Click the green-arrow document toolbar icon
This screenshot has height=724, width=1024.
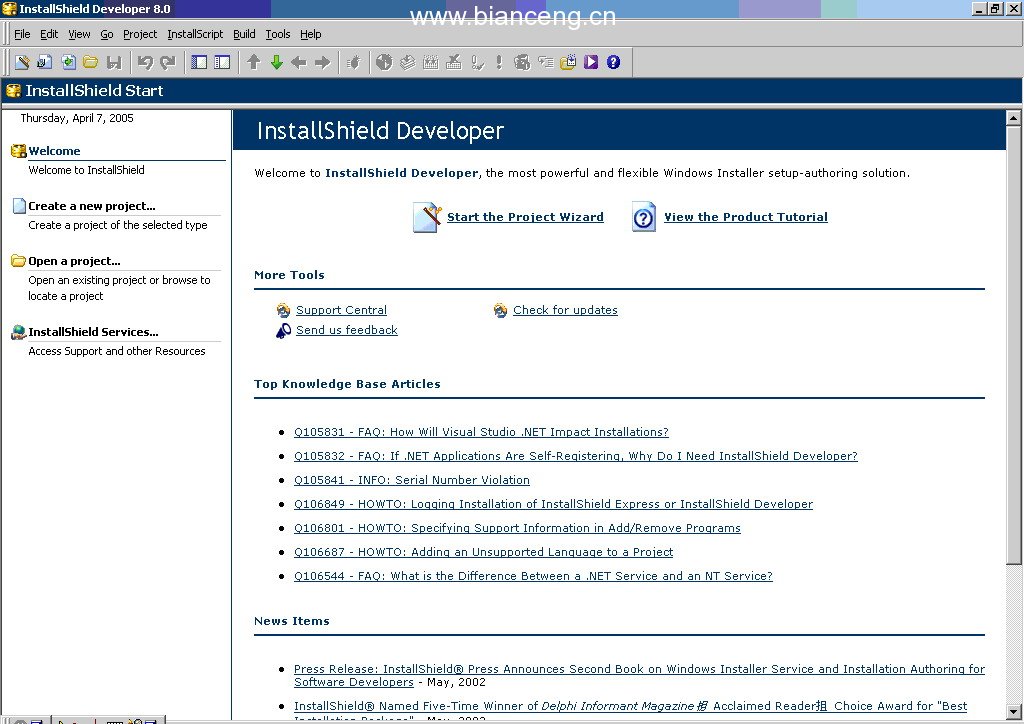tap(68, 62)
